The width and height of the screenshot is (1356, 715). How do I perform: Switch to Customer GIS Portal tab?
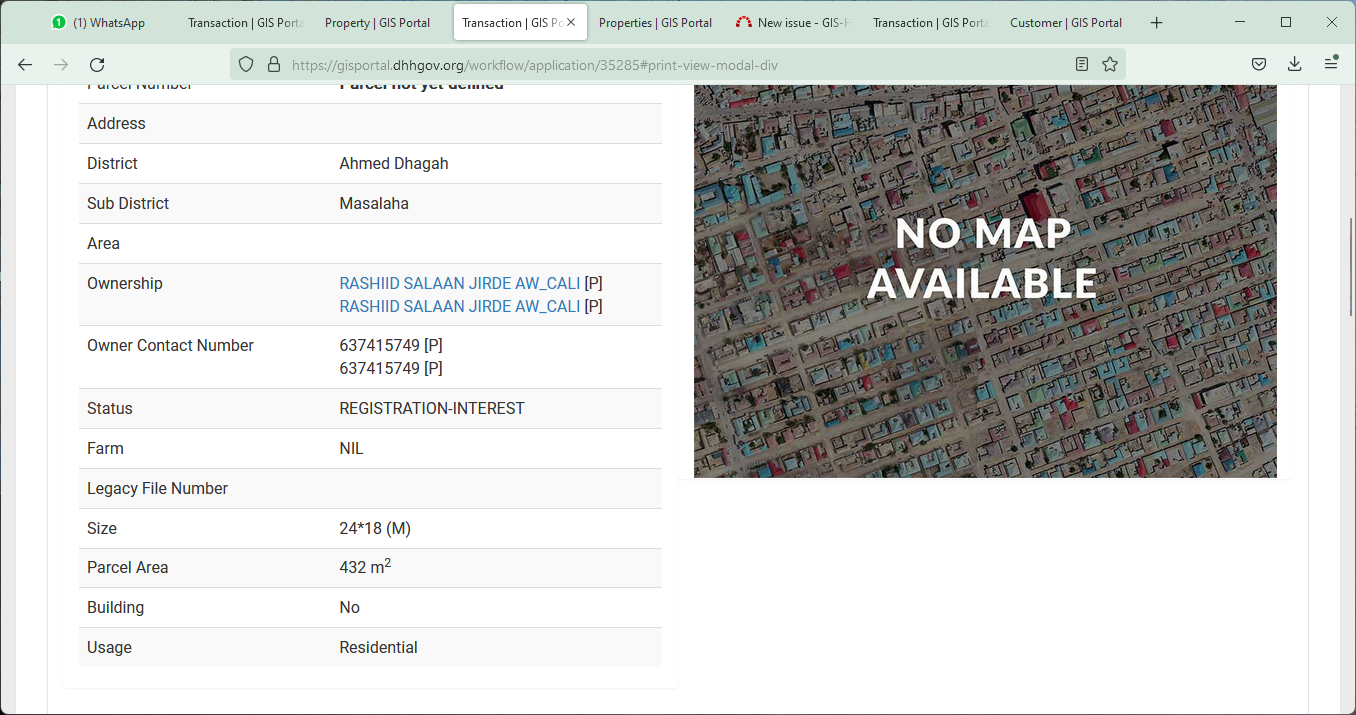pos(1067,22)
